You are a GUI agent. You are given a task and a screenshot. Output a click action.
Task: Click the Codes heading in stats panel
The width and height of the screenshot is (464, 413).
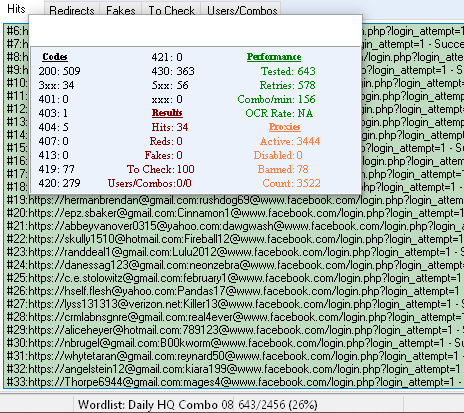55,57
